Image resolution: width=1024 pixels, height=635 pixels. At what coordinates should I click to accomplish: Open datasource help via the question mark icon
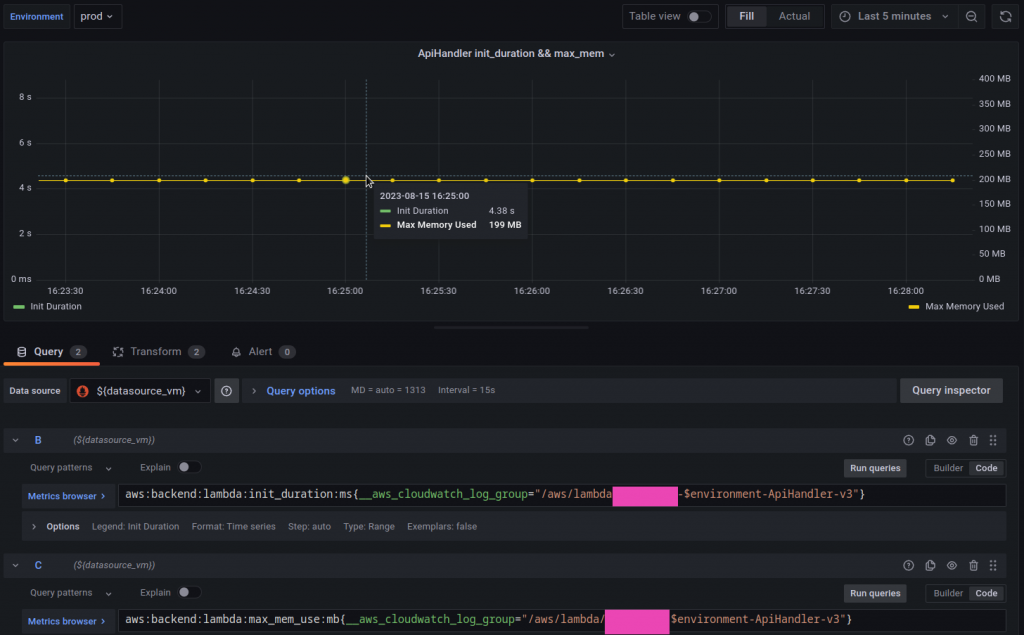(x=226, y=390)
